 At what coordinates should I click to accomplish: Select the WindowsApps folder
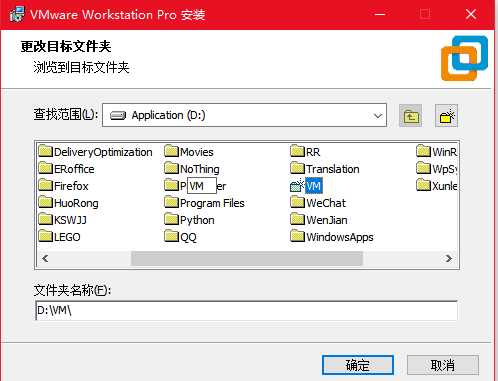point(332,237)
